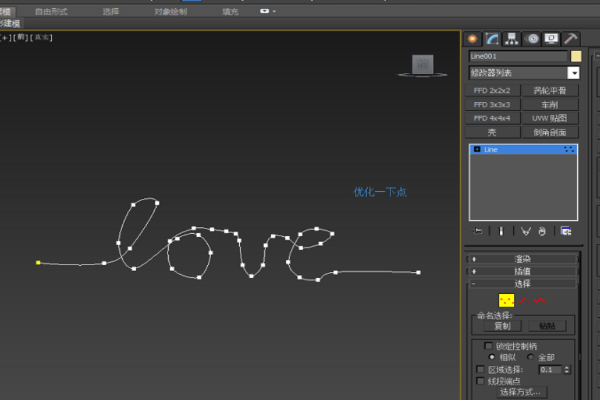The height and width of the screenshot is (400, 600).
Task: Open the 对象绘制 ribbon tab
Action: pyautogui.click(x=170, y=11)
